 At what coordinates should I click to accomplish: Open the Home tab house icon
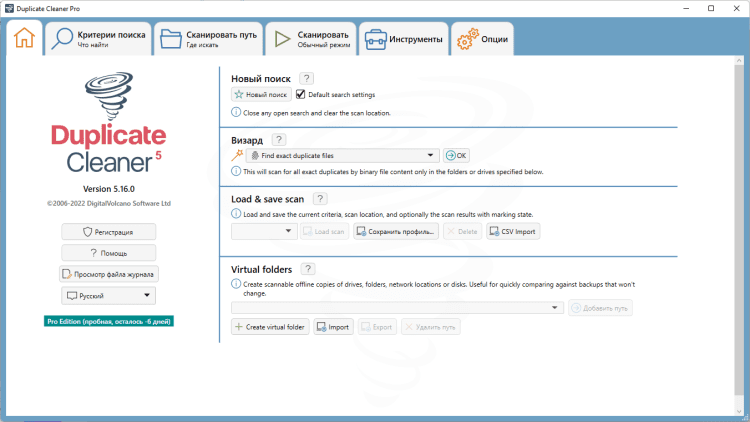click(24, 38)
